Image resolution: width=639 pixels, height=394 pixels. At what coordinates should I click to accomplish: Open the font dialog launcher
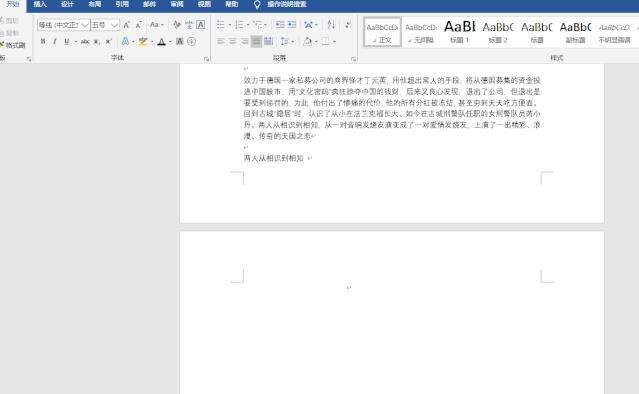pyautogui.click(x=206, y=59)
